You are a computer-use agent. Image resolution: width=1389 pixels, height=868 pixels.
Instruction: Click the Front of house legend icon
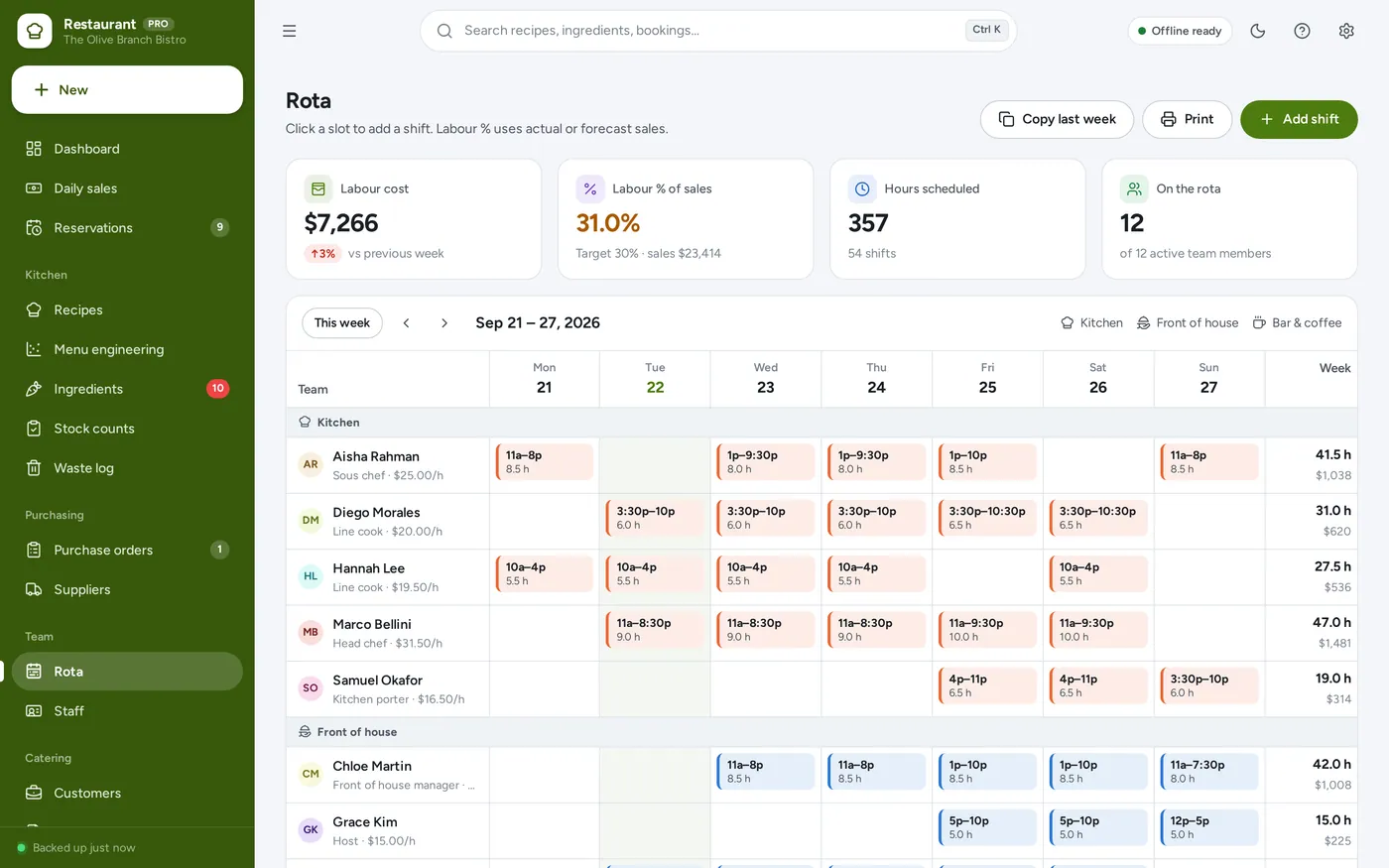(1143, 323)
